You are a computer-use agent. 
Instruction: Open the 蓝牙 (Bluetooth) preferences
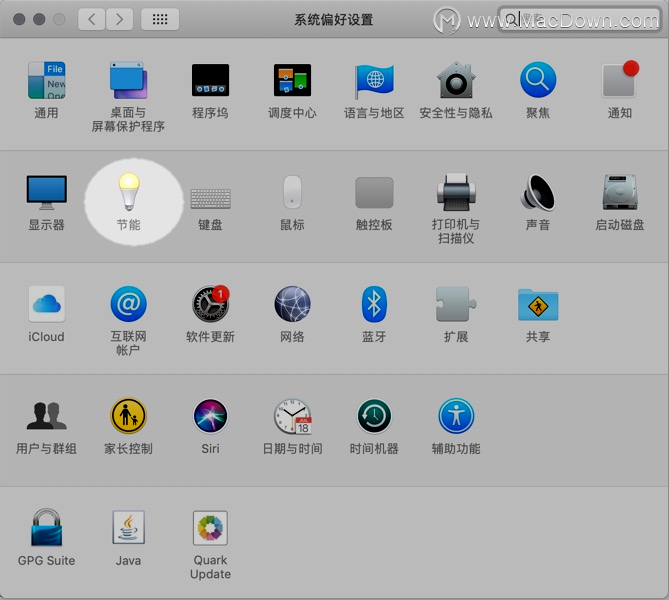point(374,304)
